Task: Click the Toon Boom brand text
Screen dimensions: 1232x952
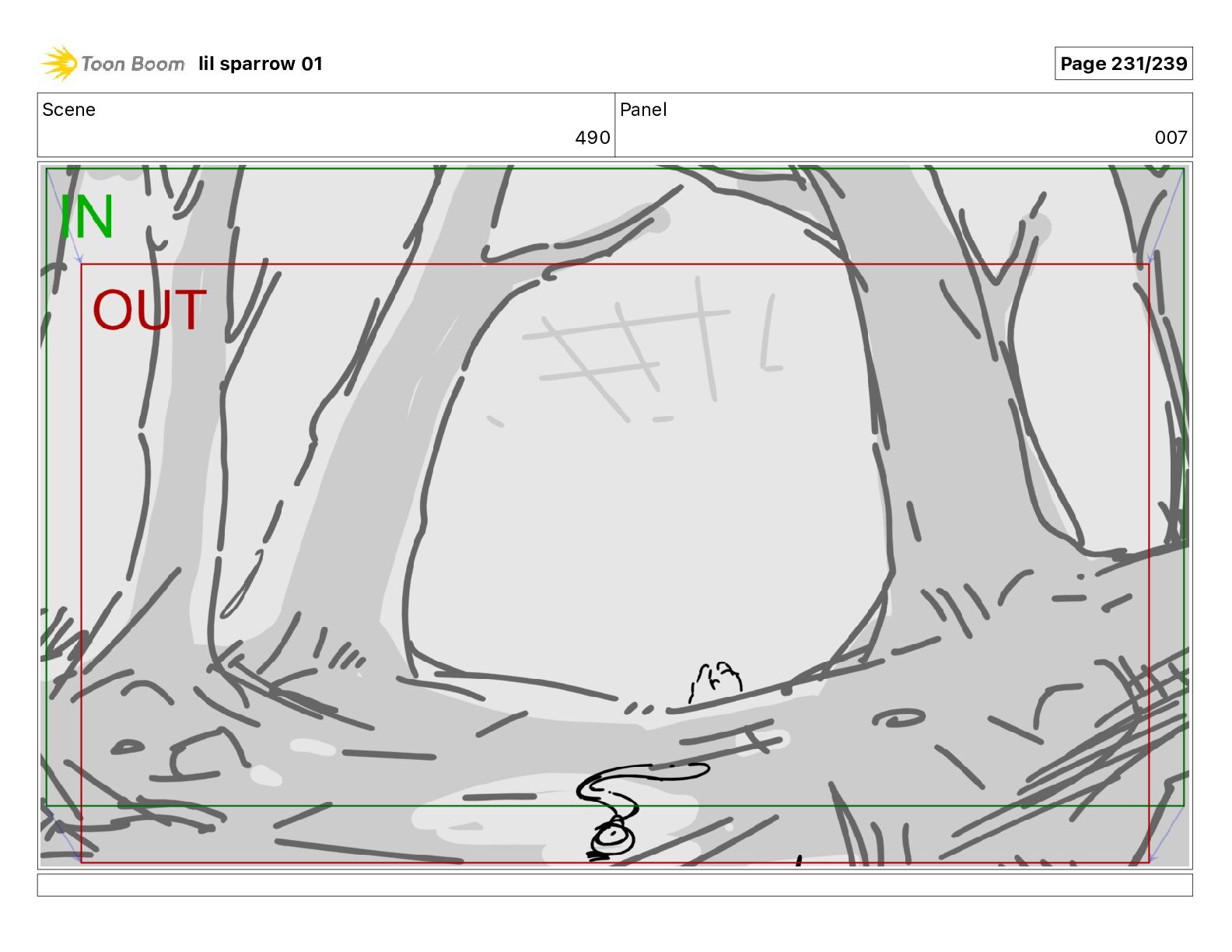Action: pos(133,64)
